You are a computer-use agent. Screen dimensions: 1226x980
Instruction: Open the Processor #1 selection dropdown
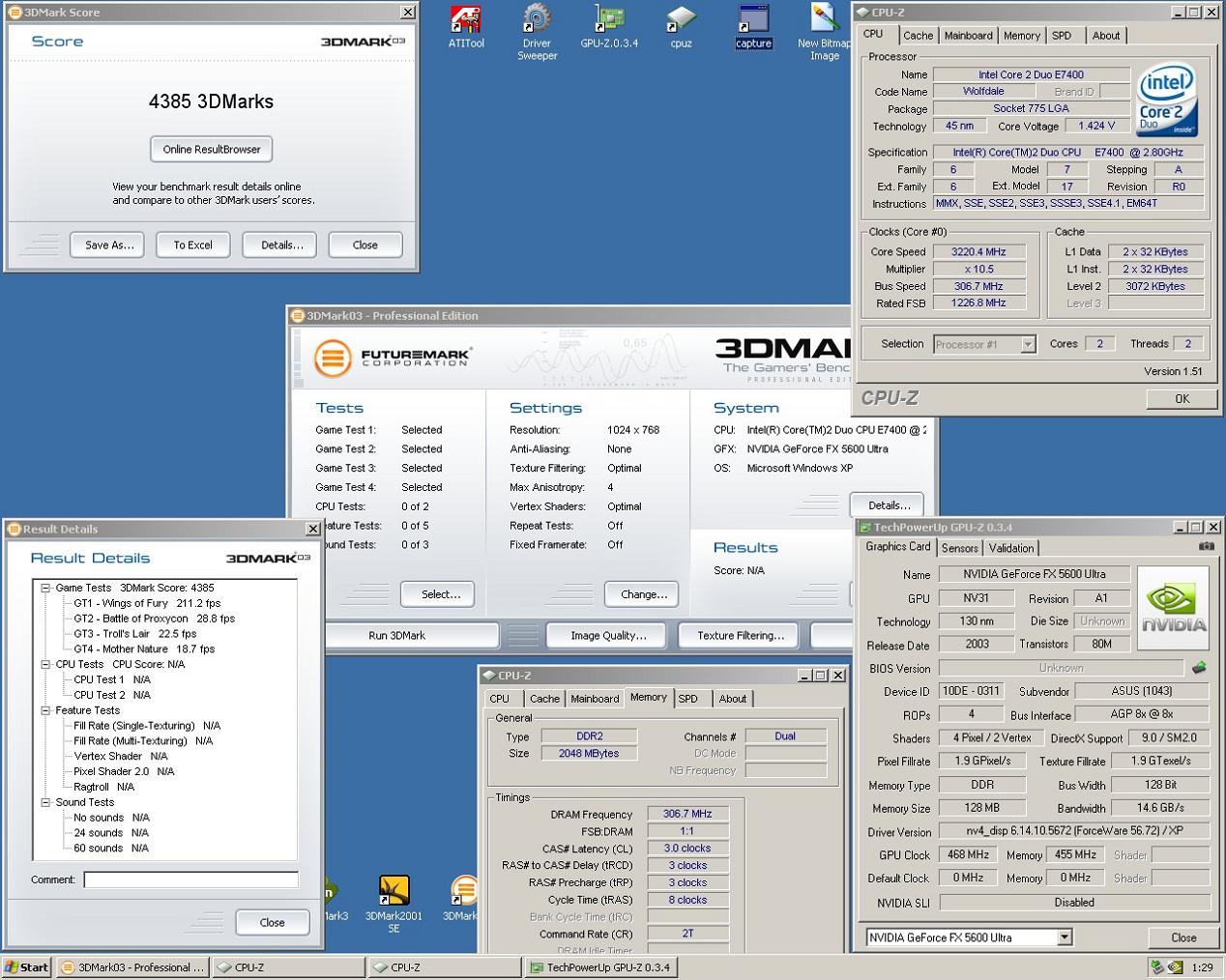click(x=1028, y=344)
